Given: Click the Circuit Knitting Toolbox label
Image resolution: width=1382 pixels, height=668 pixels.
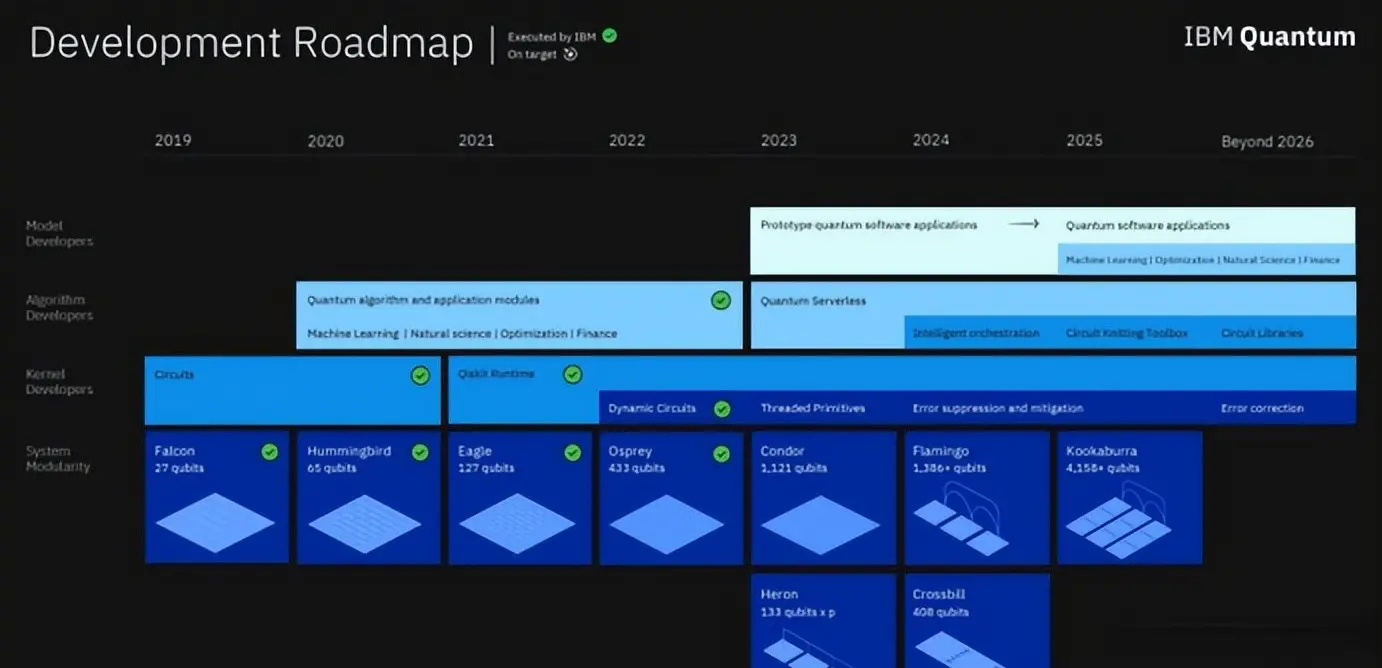Looking at the screenshot, I should tap(1127, 333).
